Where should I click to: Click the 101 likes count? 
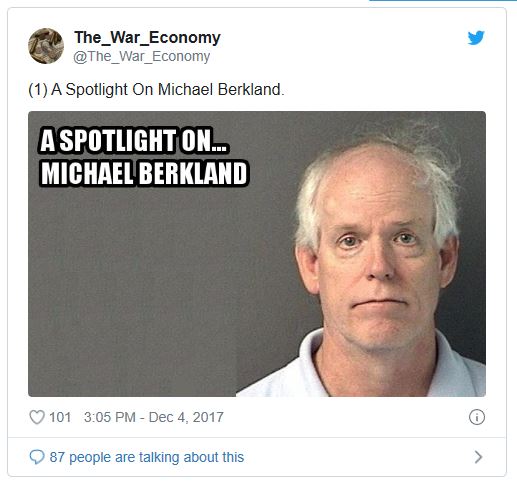pos(60,417)
